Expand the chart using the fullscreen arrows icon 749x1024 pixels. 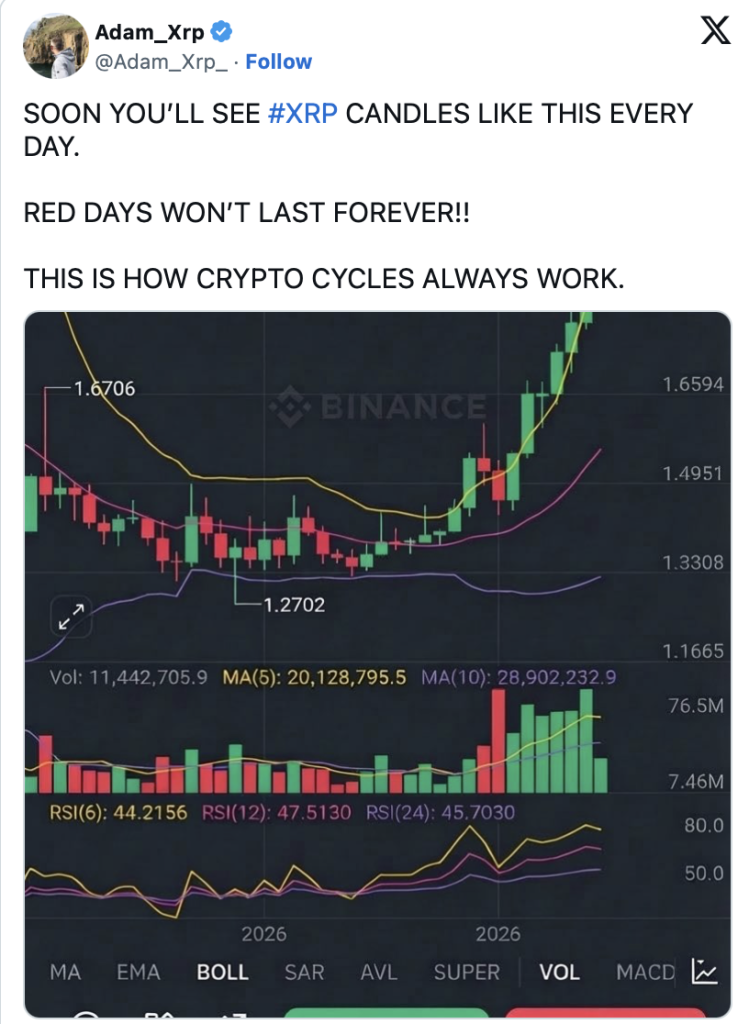[x=71, y=615]
